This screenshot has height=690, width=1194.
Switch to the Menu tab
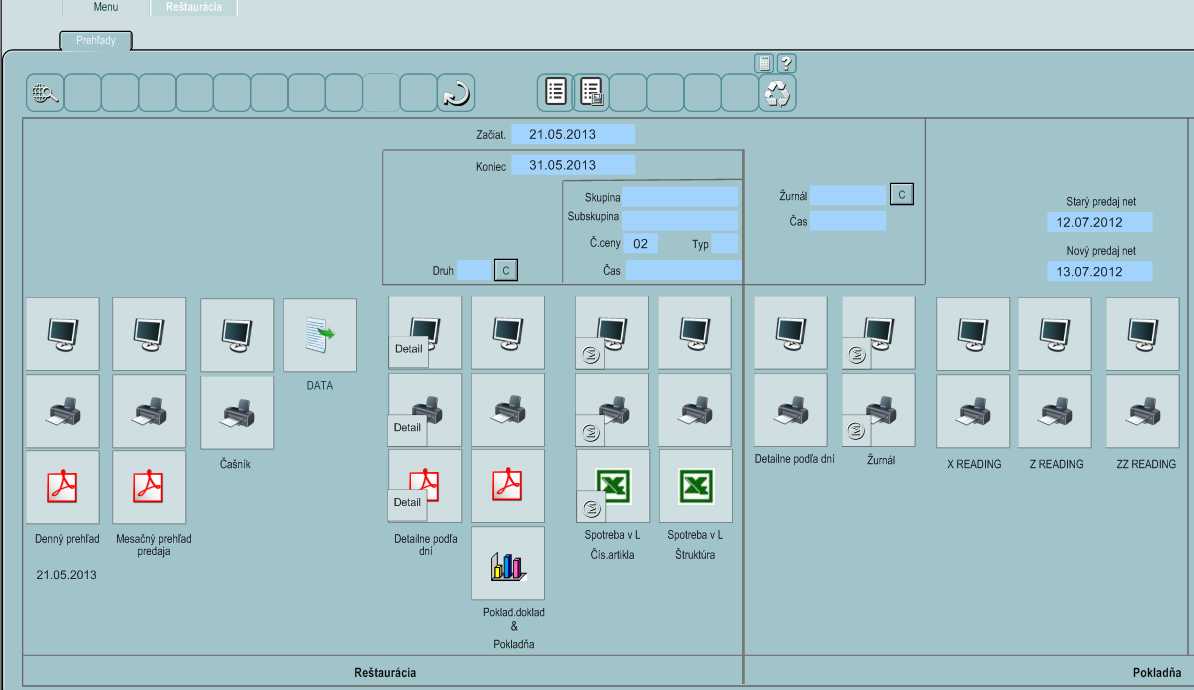(106, 7)
